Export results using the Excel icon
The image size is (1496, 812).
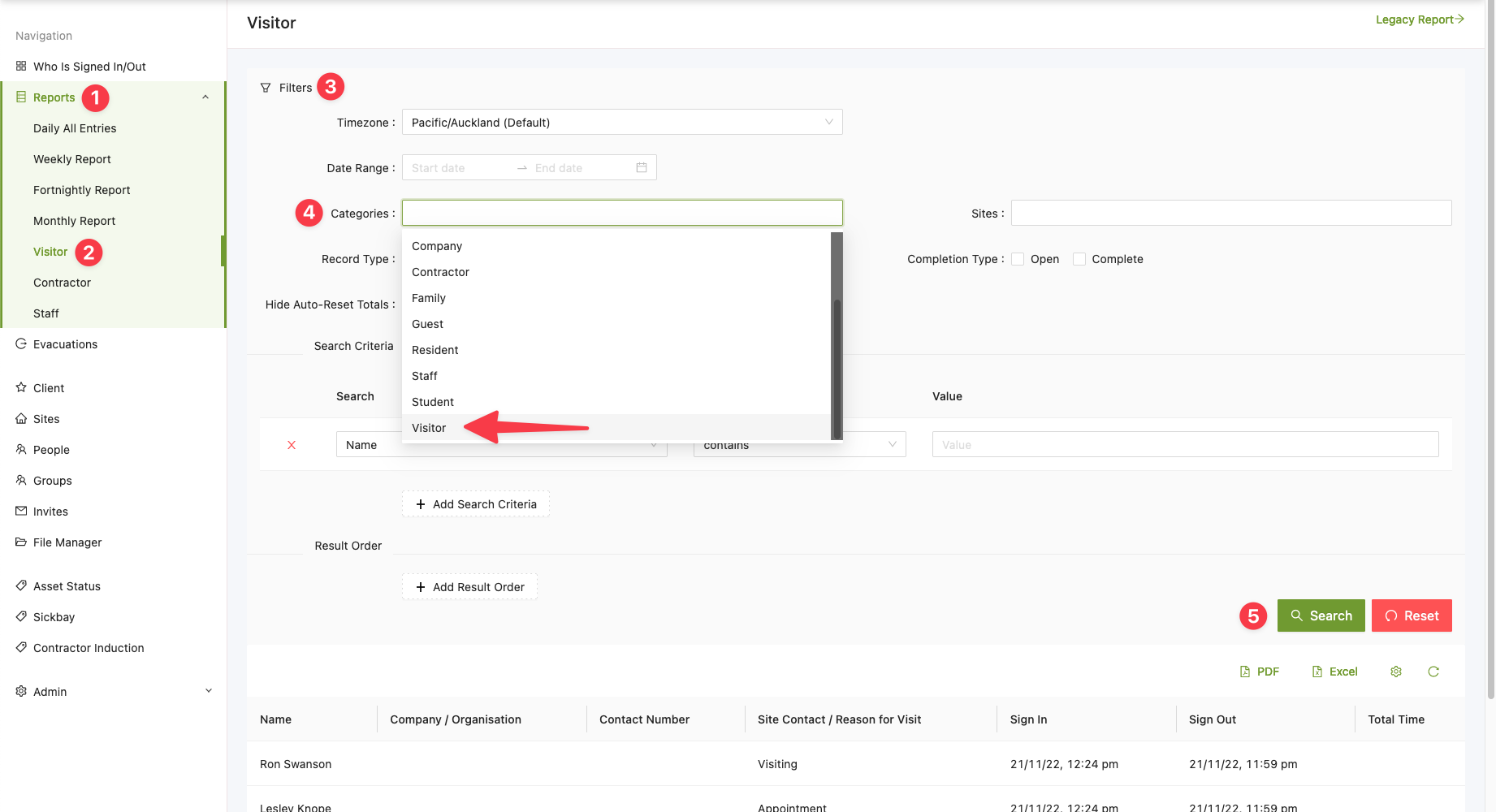coord(1334,672)
